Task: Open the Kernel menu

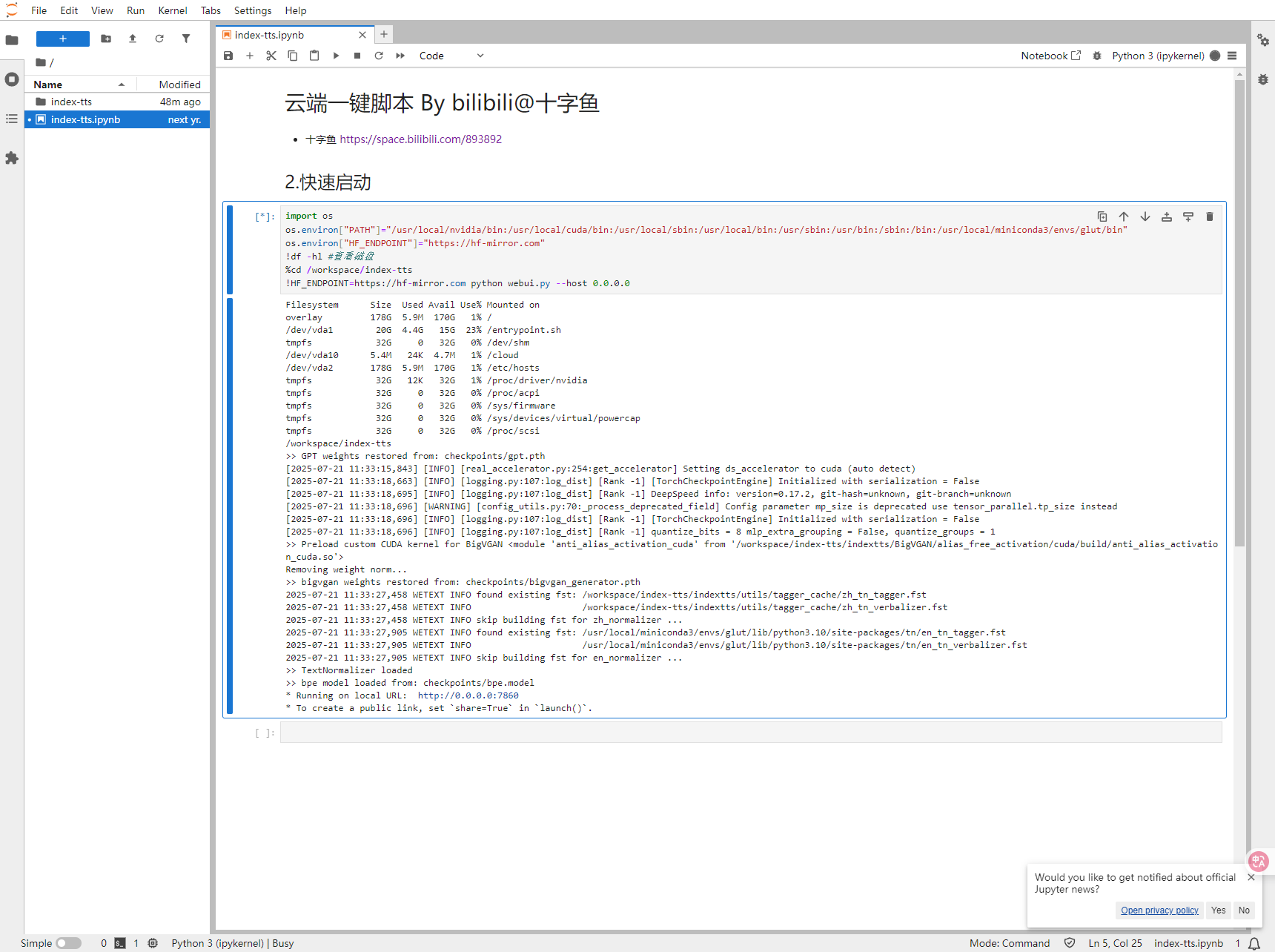Action: coord(173,10)
